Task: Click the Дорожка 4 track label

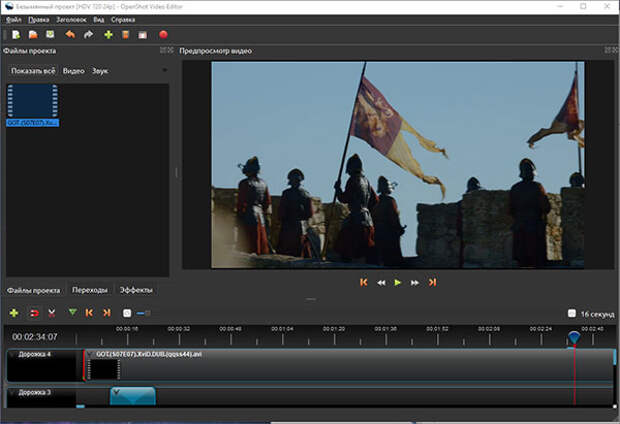Action: point(34,354)
